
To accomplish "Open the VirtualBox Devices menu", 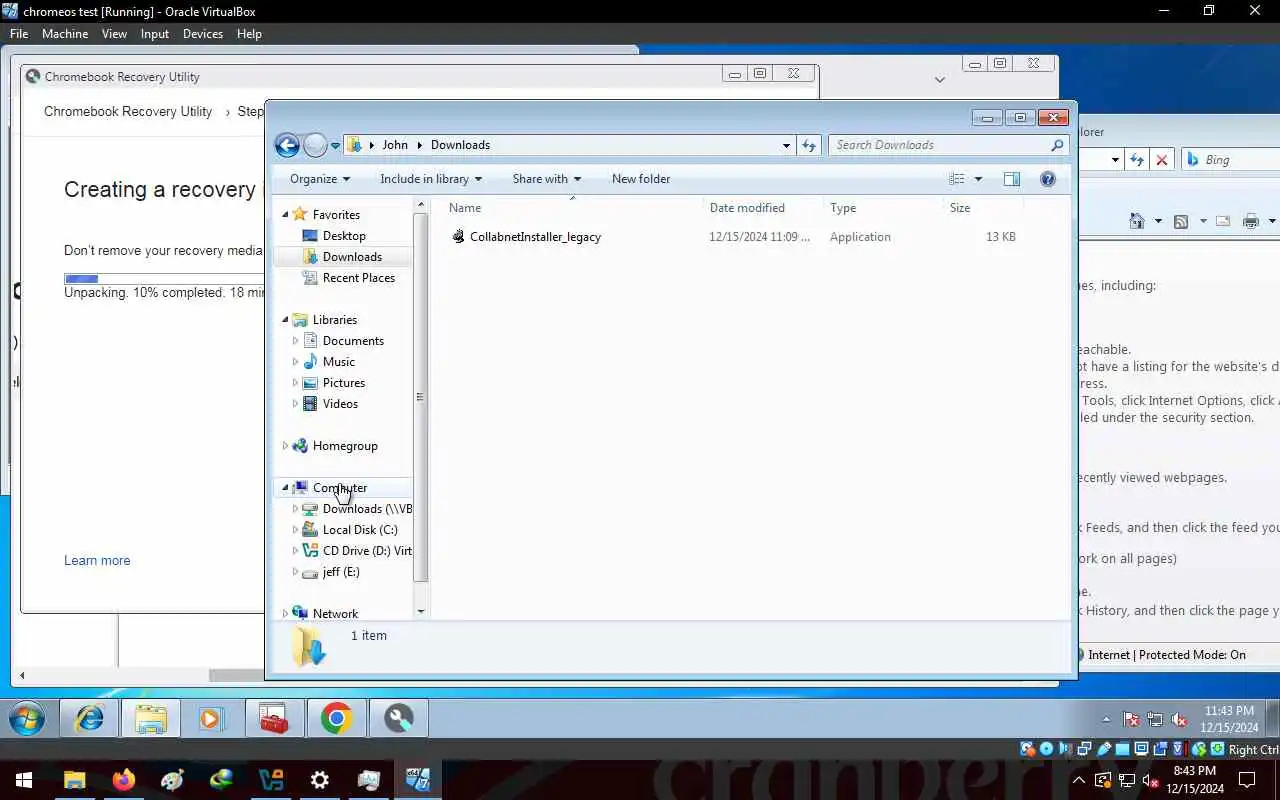I will [203, 34].
